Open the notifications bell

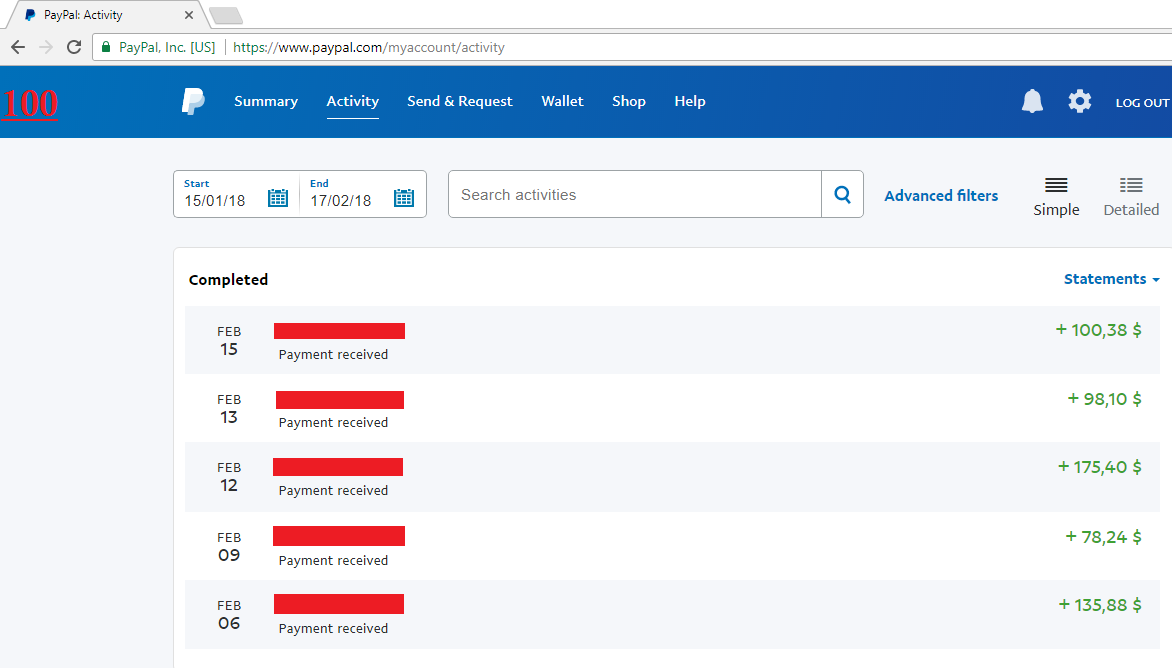click(x=1032, y=101)
